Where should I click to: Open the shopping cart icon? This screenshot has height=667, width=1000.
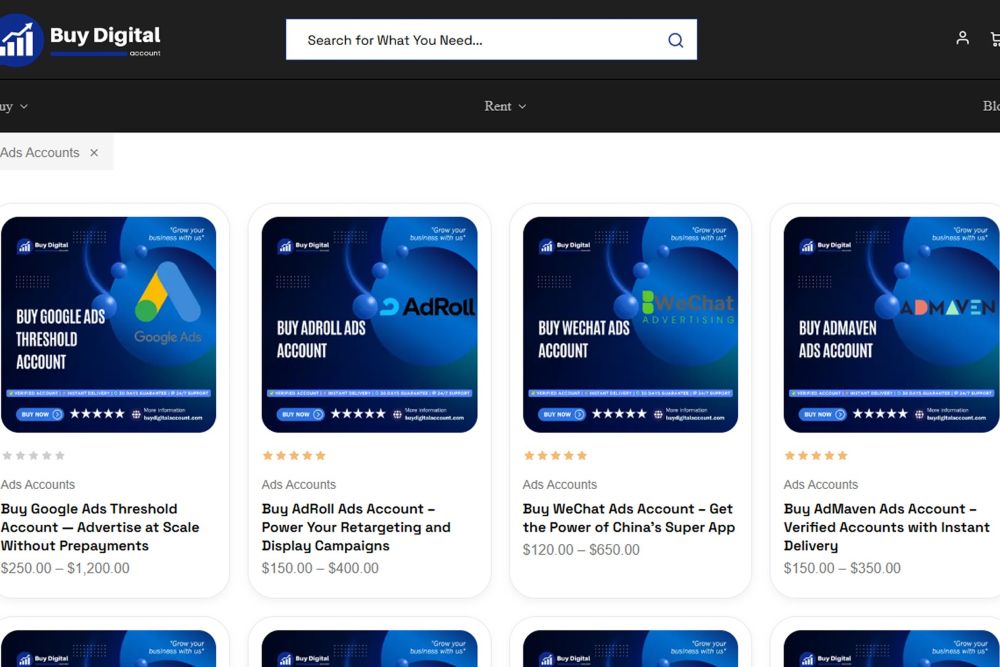(995, 39)
